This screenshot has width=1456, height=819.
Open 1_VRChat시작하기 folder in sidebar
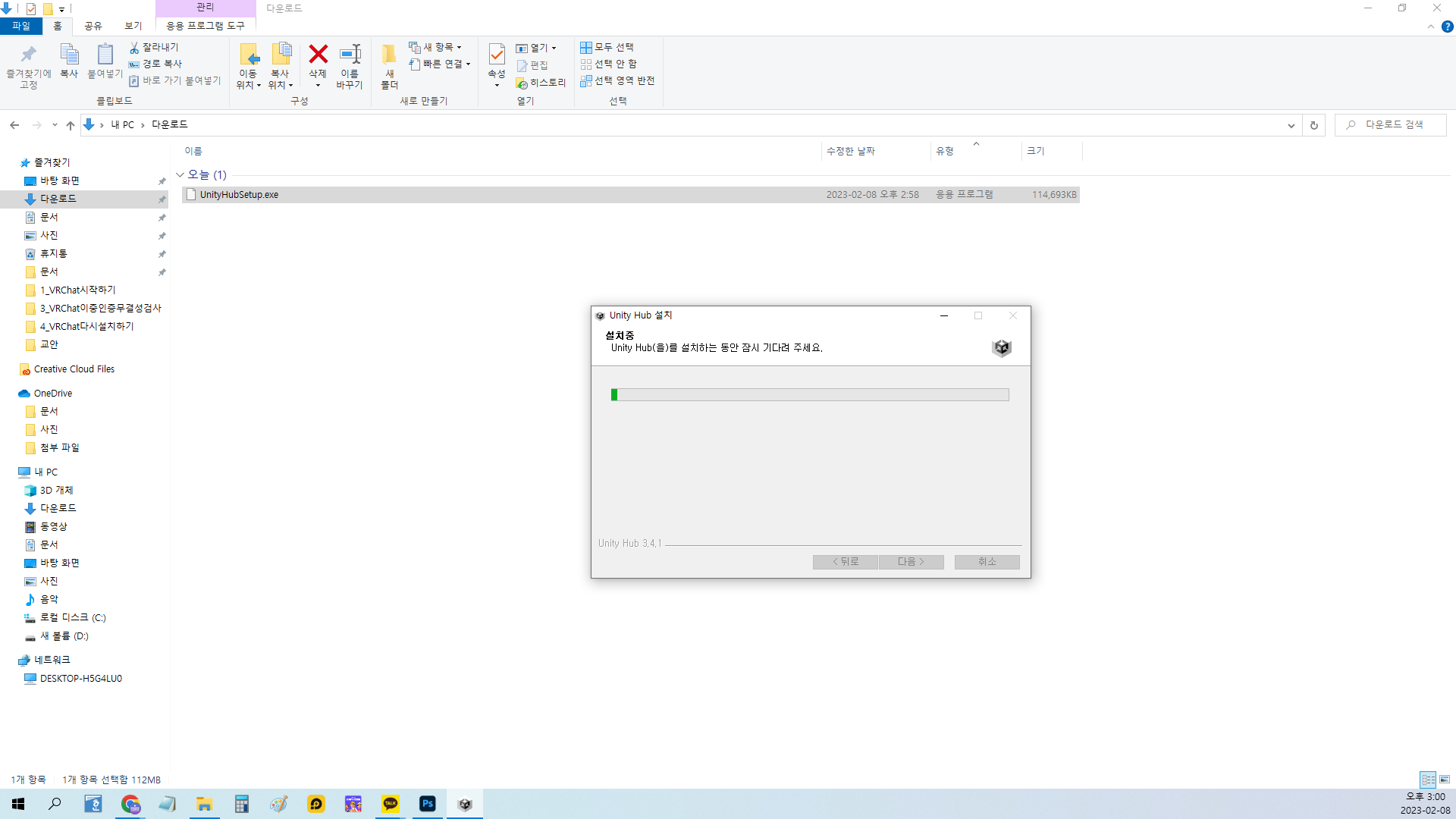pyautogui.click(x=77, y=290)
